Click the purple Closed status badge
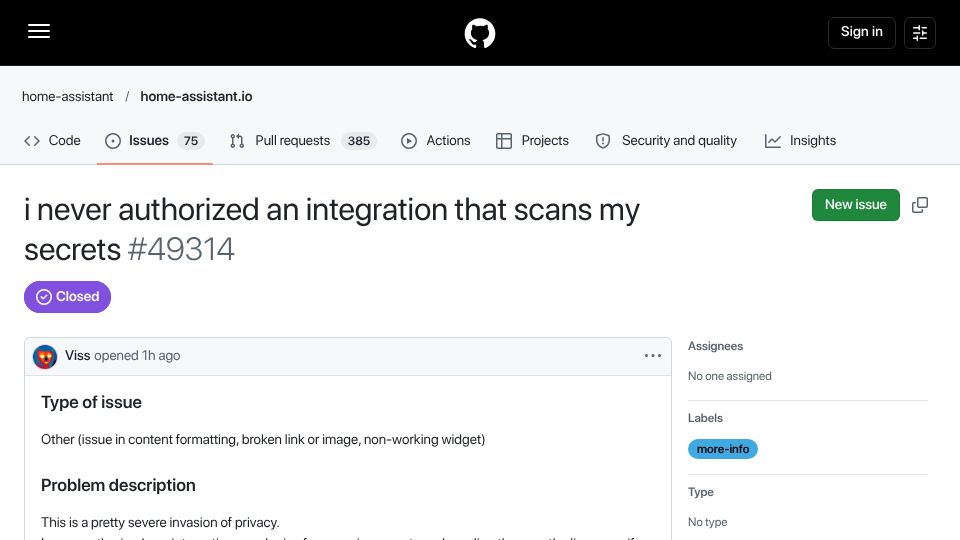 [x=67, y=297]
